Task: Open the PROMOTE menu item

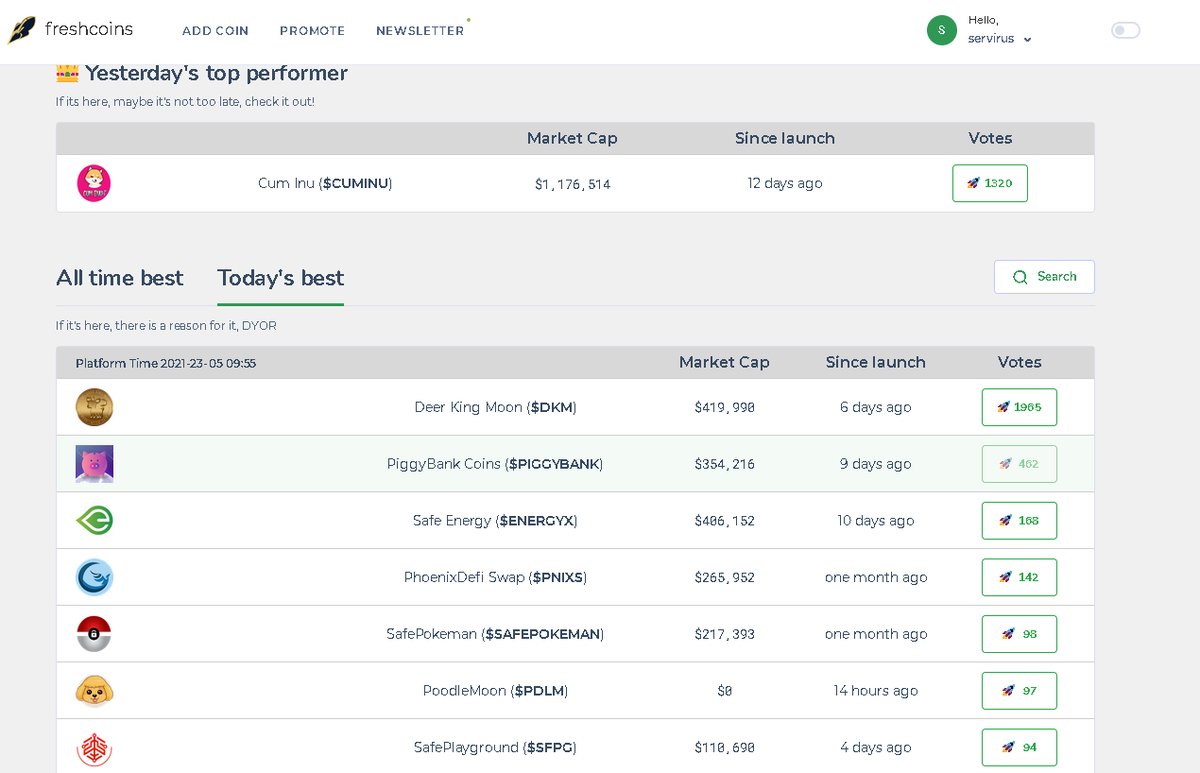Action: [x=312, y=31]
